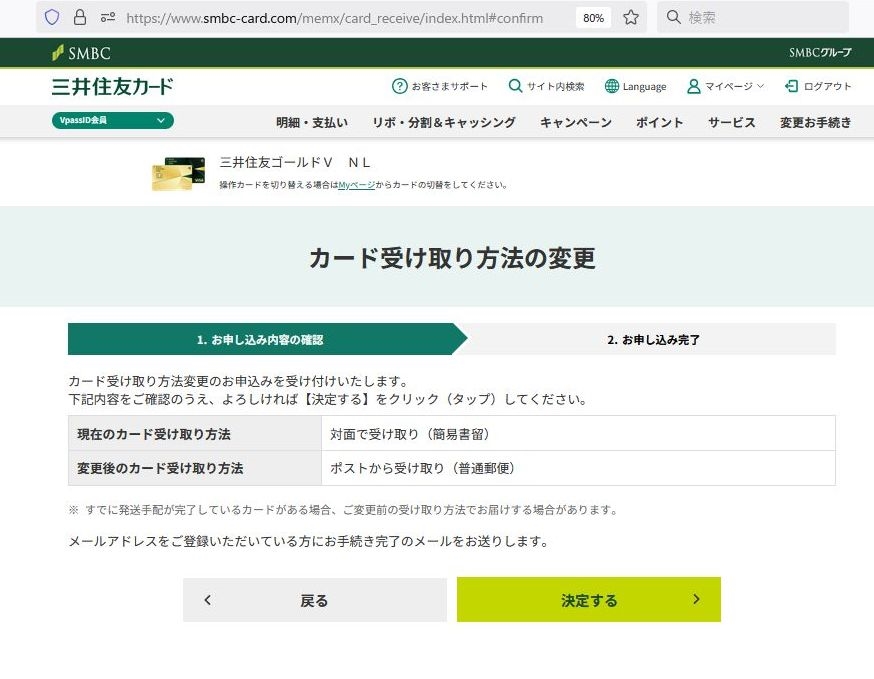
Task: Follow the Myページ link
Action: (356, 185)
